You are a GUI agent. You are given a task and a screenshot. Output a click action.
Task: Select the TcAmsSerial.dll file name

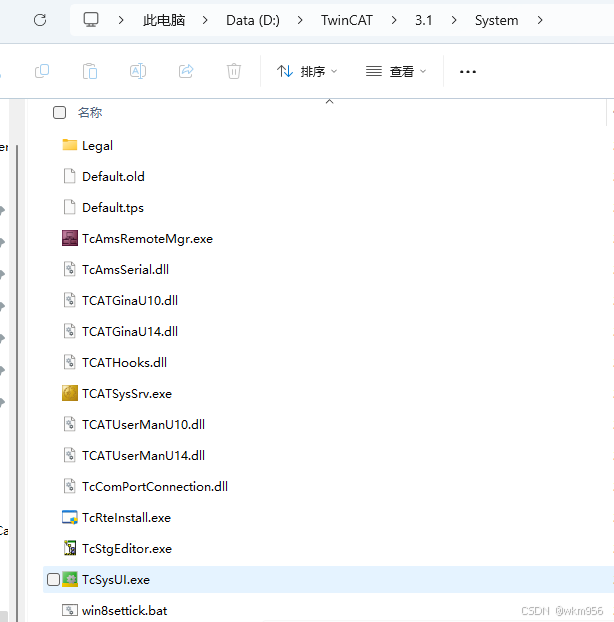click(125, 270)
